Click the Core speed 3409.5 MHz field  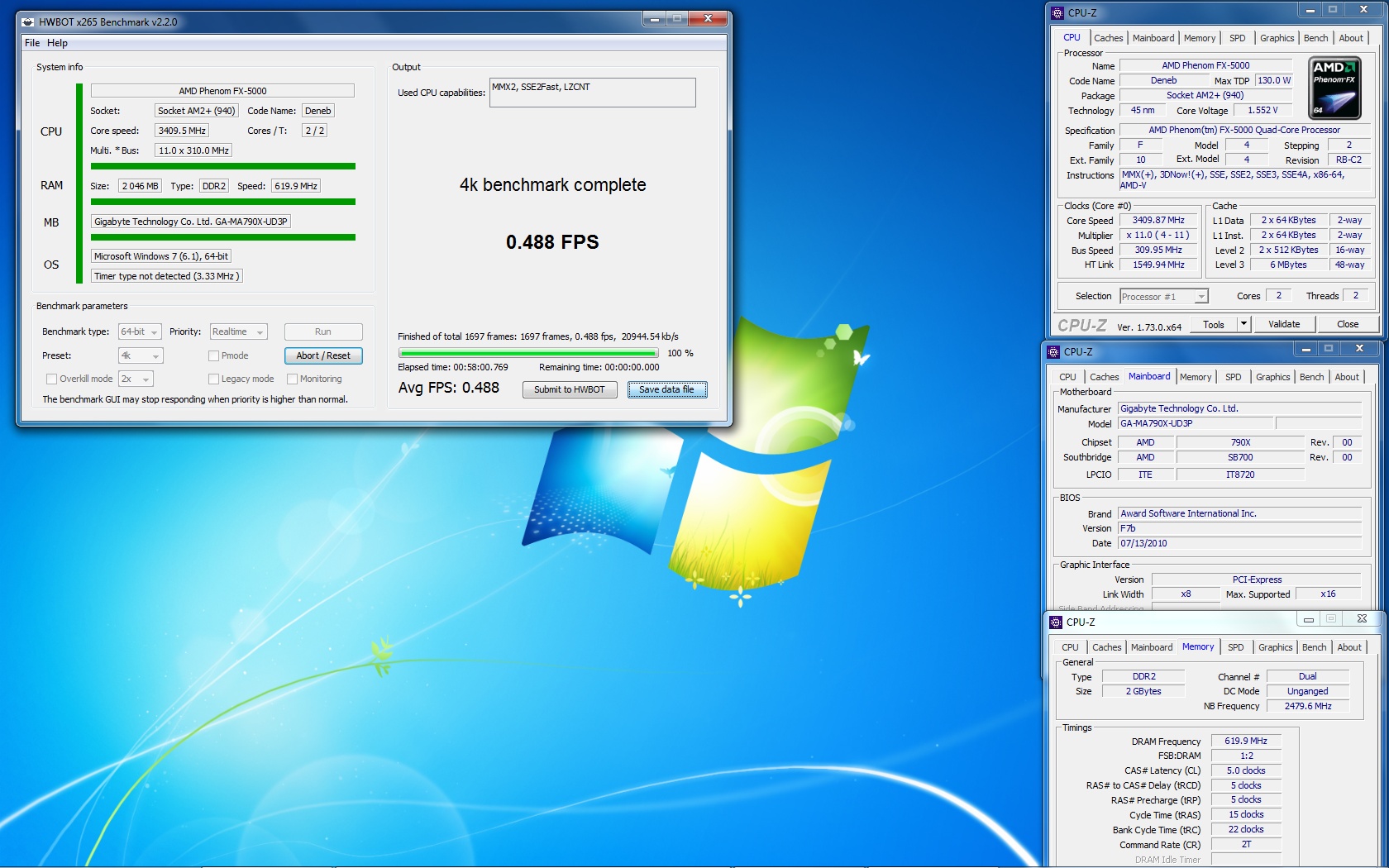(182, 131)
